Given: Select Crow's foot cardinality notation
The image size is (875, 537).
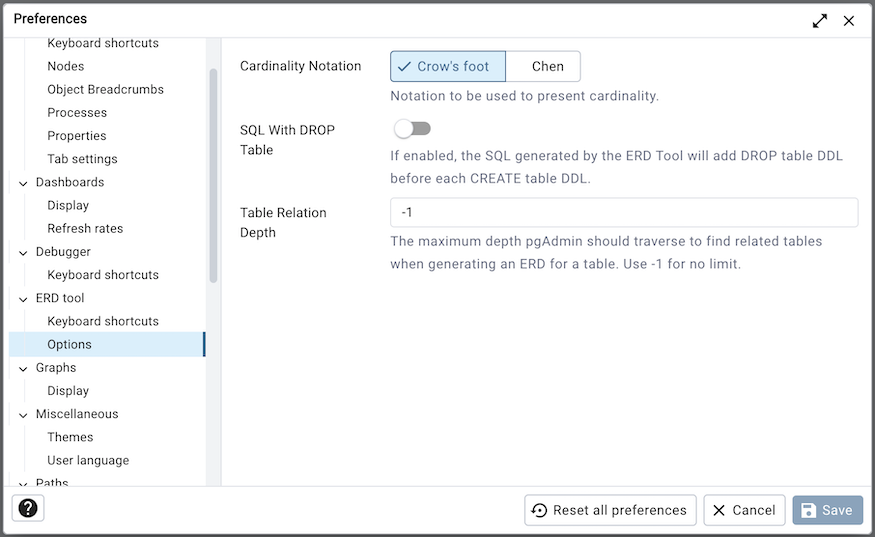Looking at the screenshot, I should click(448, 66).
